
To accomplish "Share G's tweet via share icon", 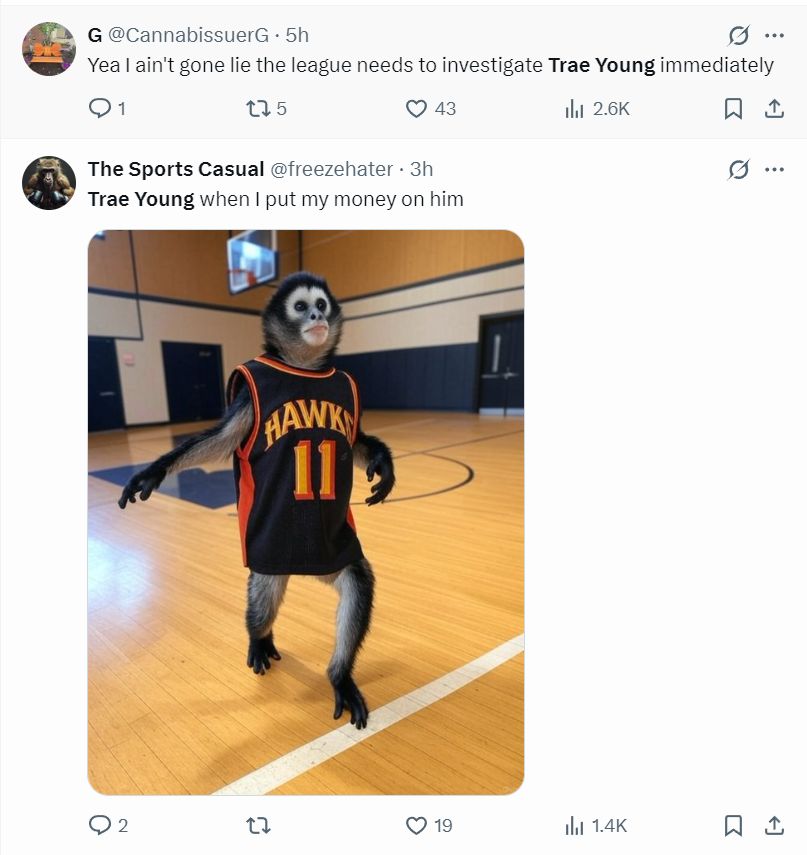I will 774,109.
